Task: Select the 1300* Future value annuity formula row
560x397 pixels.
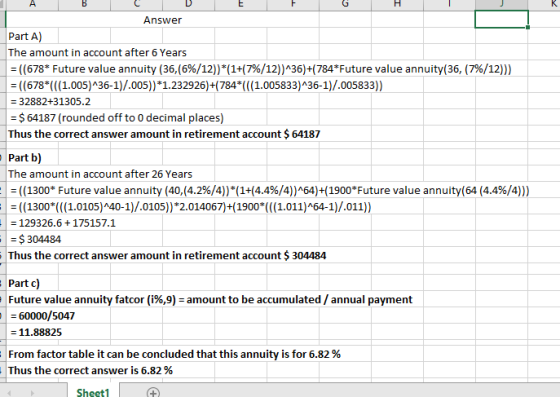Action: point(270,190)
